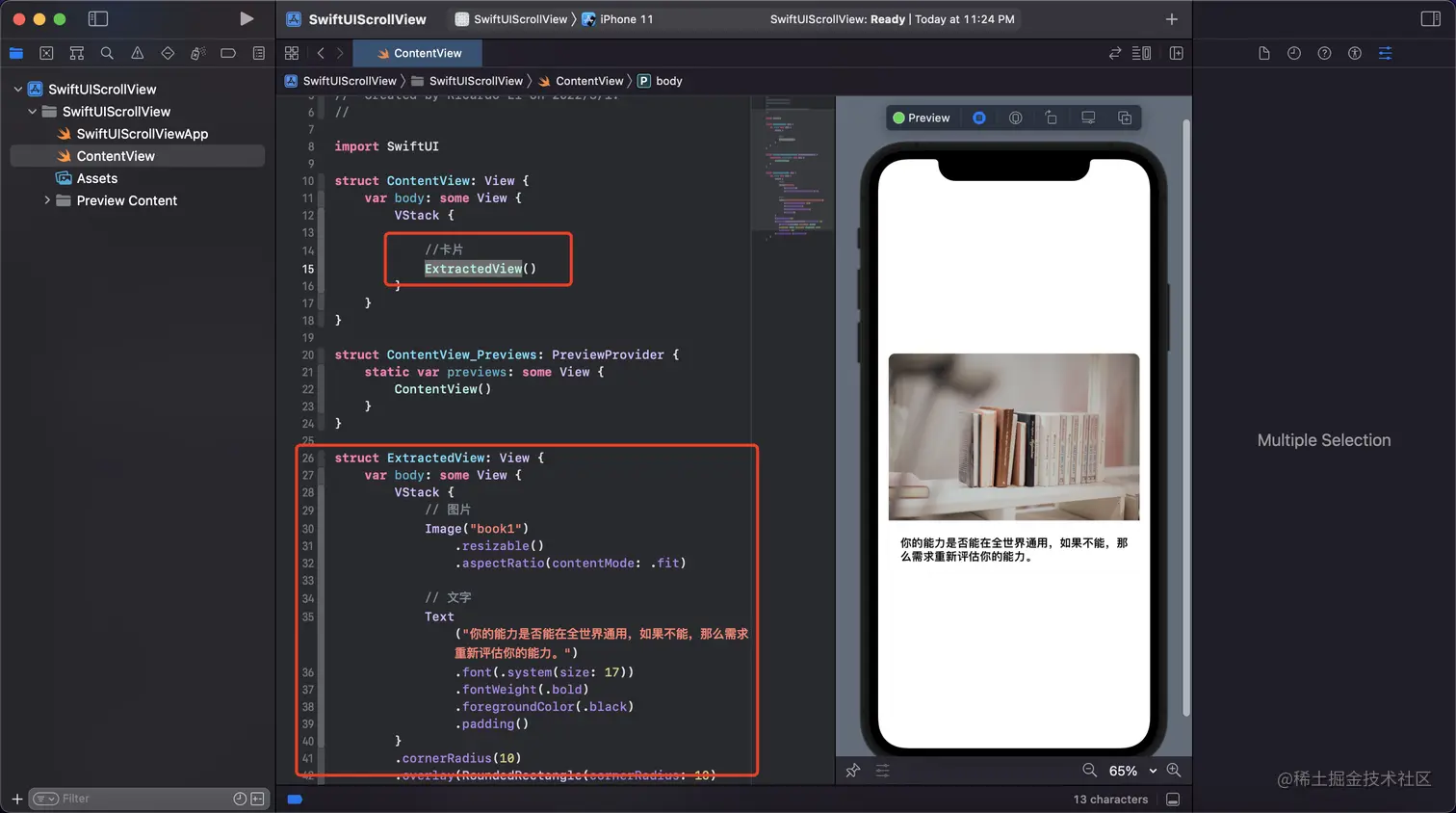Screen dimensions: 1456x813
Task: Run the project with the play button
Action: pos(247,18)
